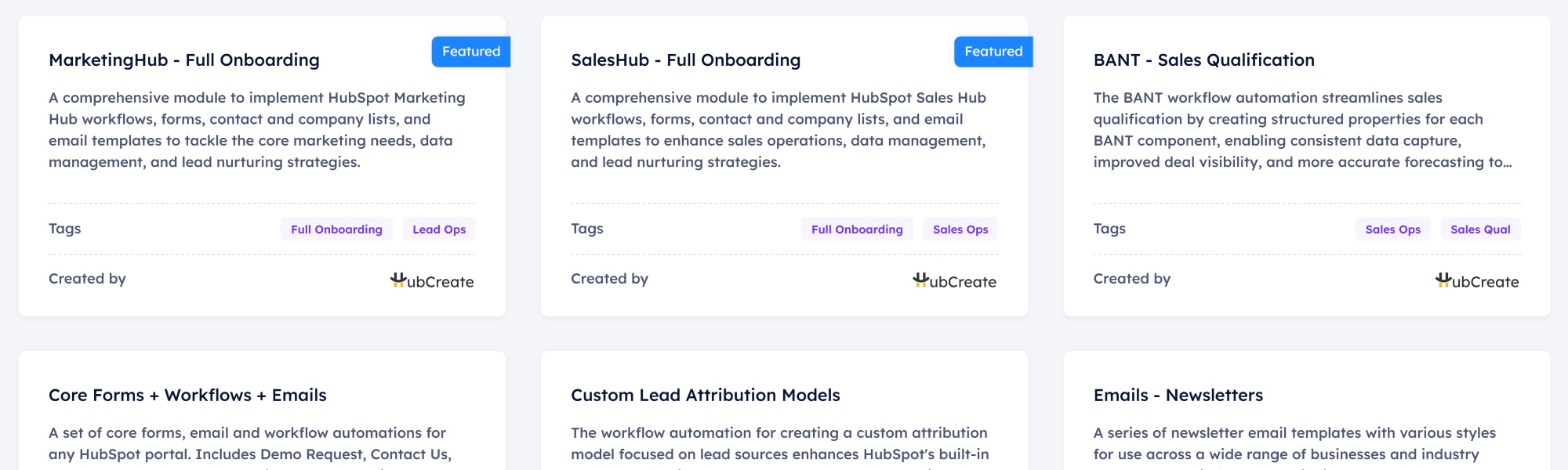Open SalesHub - Full Onboarding module title

[x=685, y=60]
